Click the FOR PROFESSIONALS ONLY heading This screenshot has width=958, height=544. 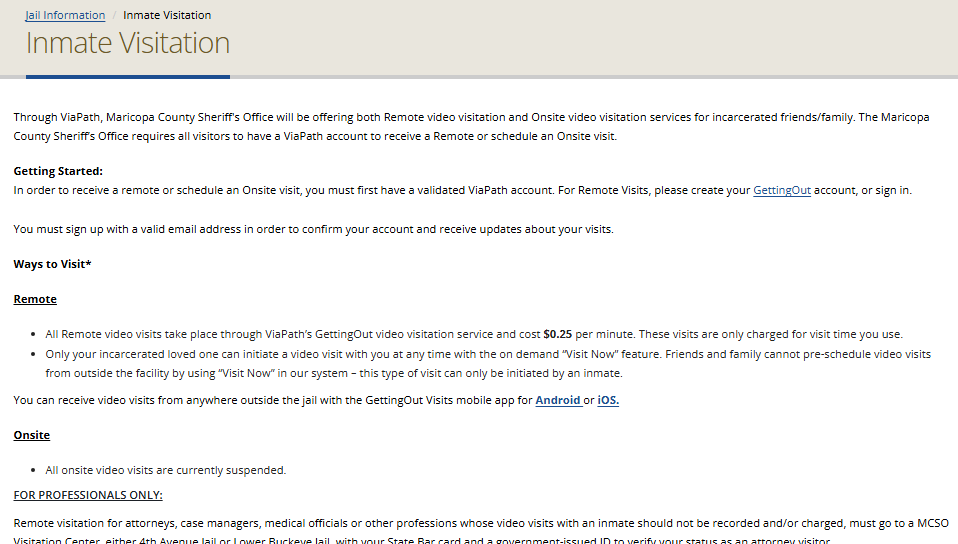88,495
